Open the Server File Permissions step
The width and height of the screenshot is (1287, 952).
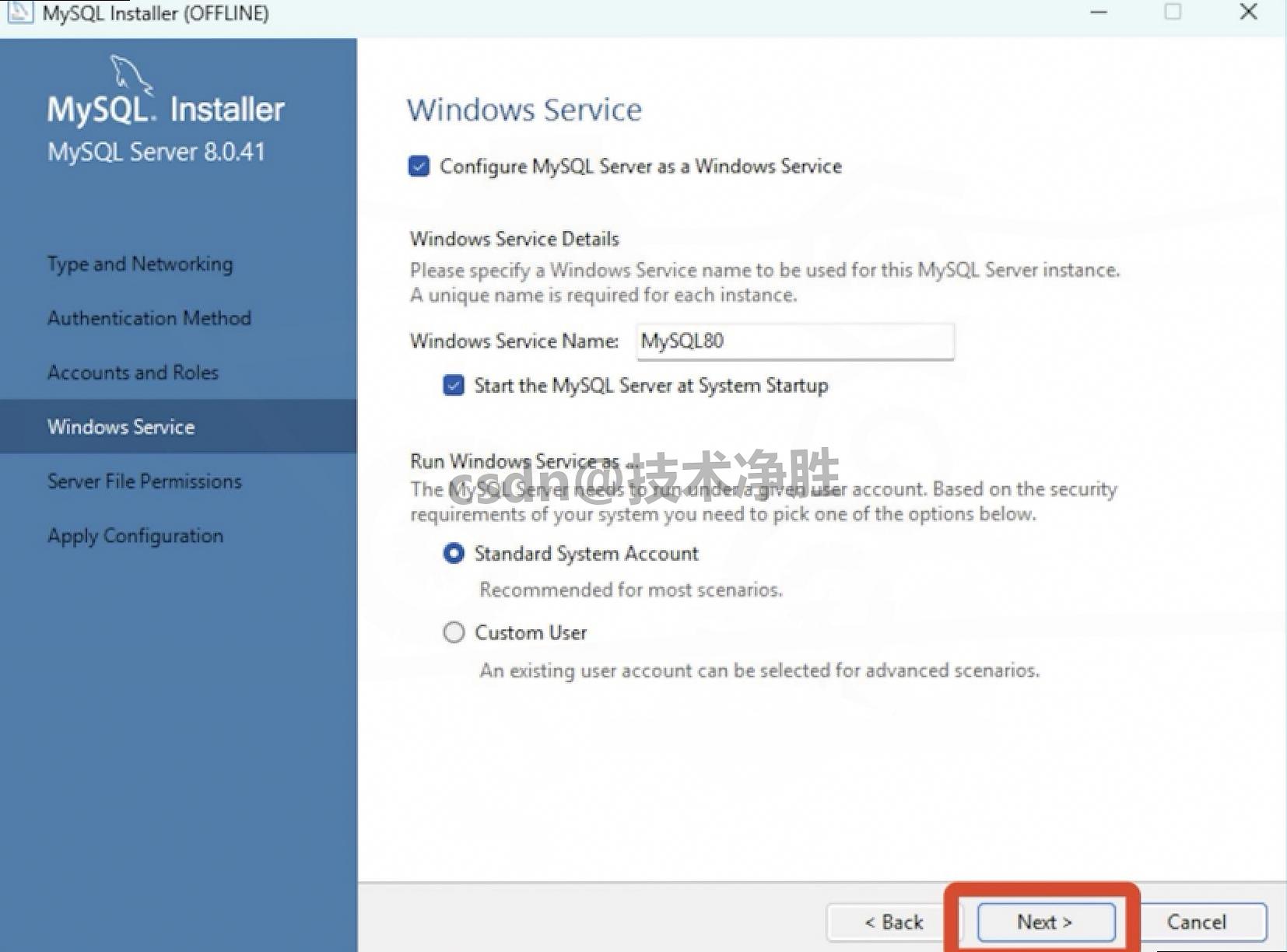pyautogui.click(x=145, y=481)
